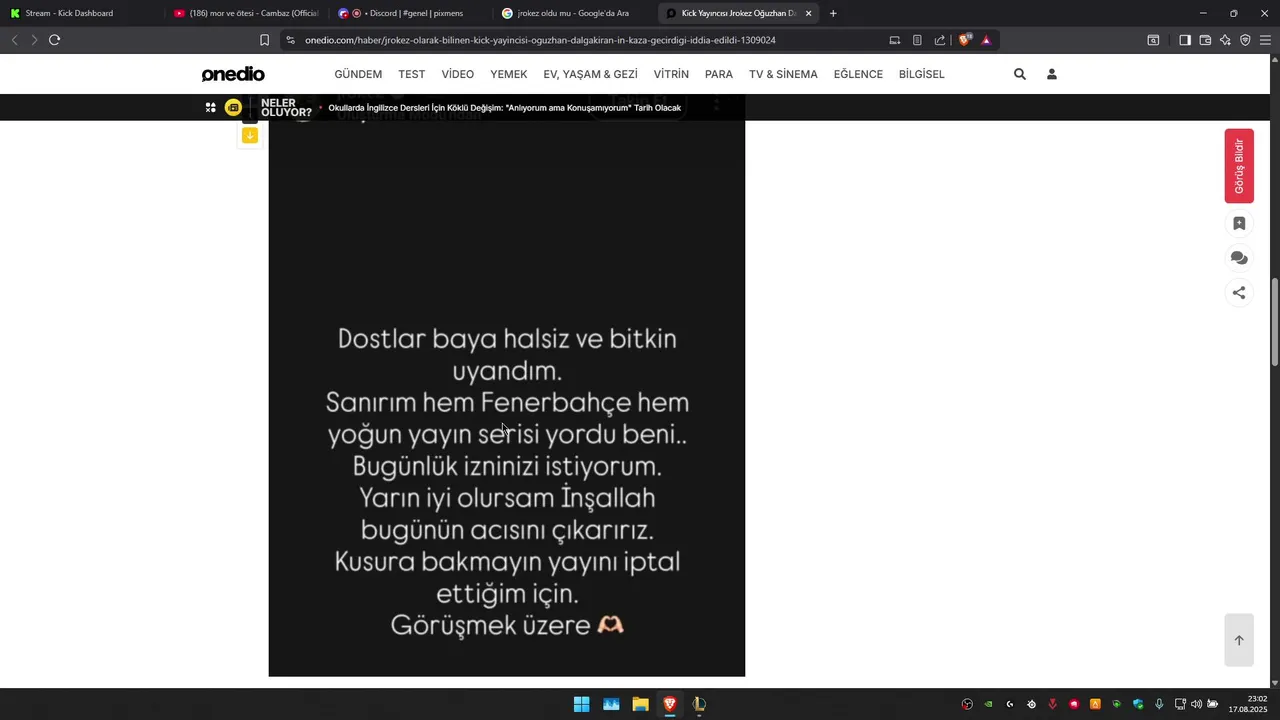Open the volume icon in system tray
The image size is (1280, 720).
tap(1196, 704)
